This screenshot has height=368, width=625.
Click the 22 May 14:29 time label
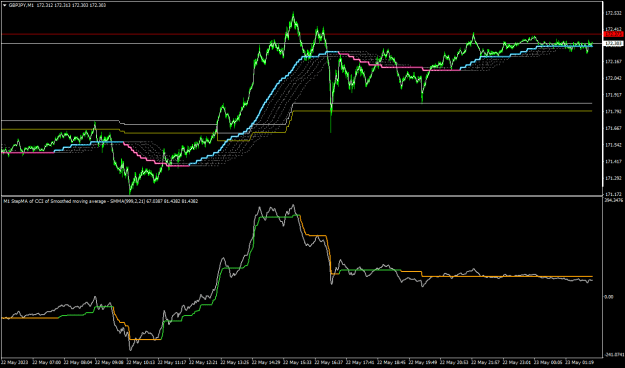pos(266,363)
